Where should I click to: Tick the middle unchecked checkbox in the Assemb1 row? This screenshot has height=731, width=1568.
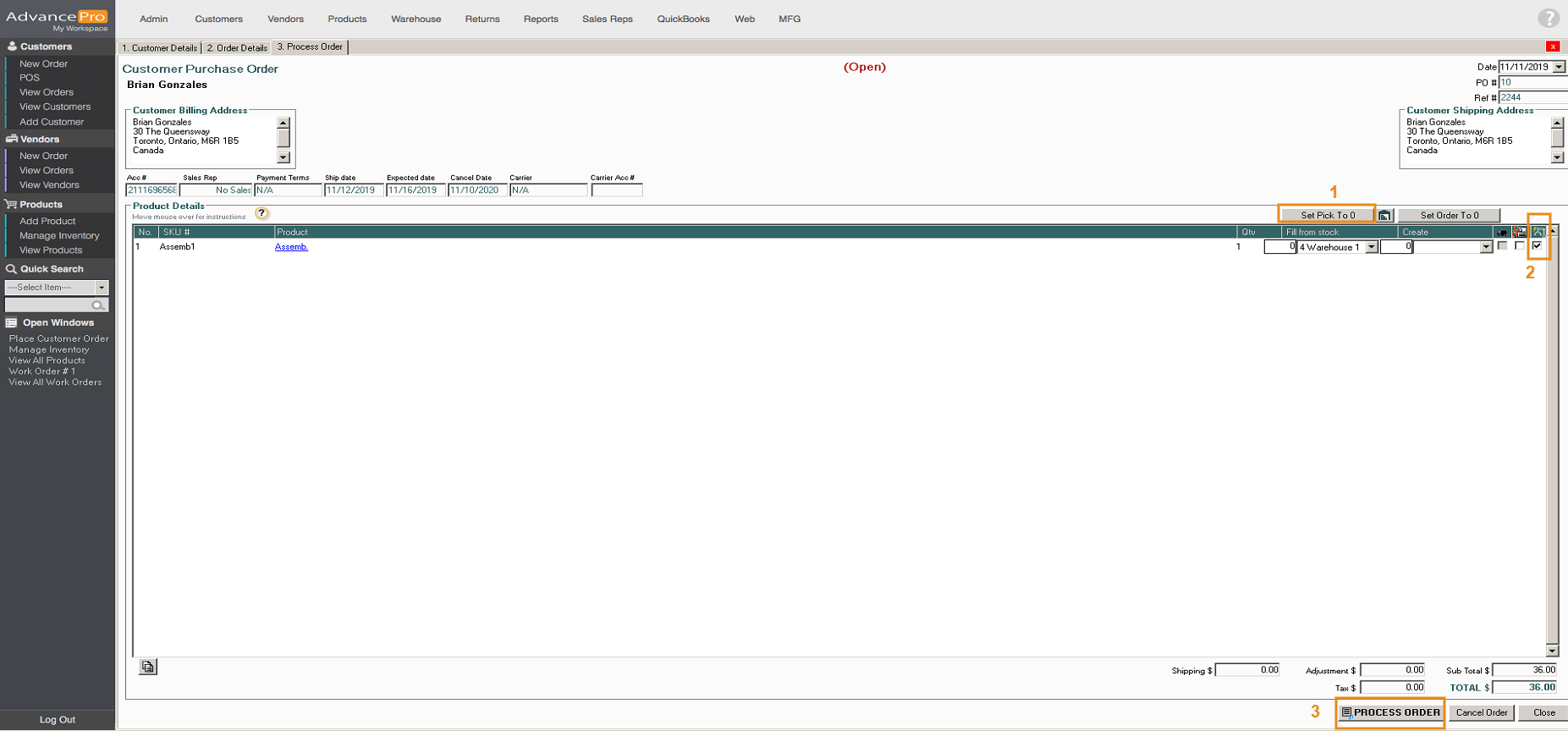pos(1520,246)
